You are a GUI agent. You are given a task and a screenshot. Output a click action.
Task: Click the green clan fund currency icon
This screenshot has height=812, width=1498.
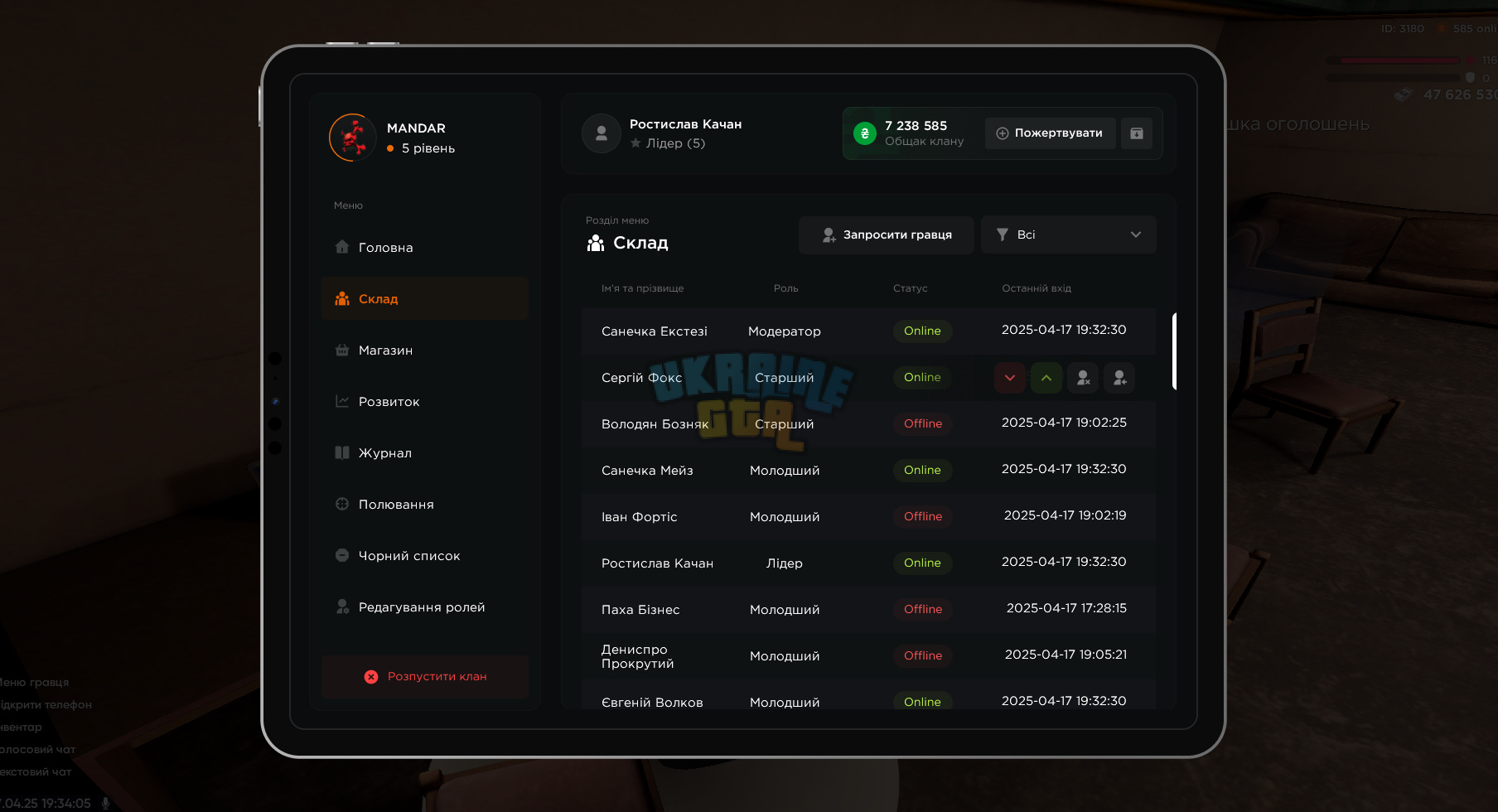(x=865, y=133)
